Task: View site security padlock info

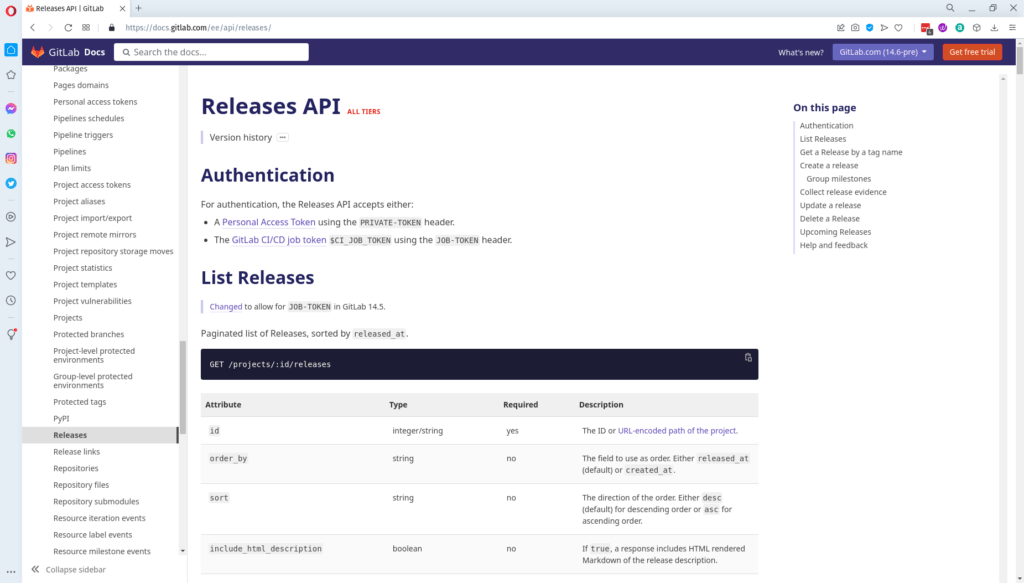Action: 111,27
